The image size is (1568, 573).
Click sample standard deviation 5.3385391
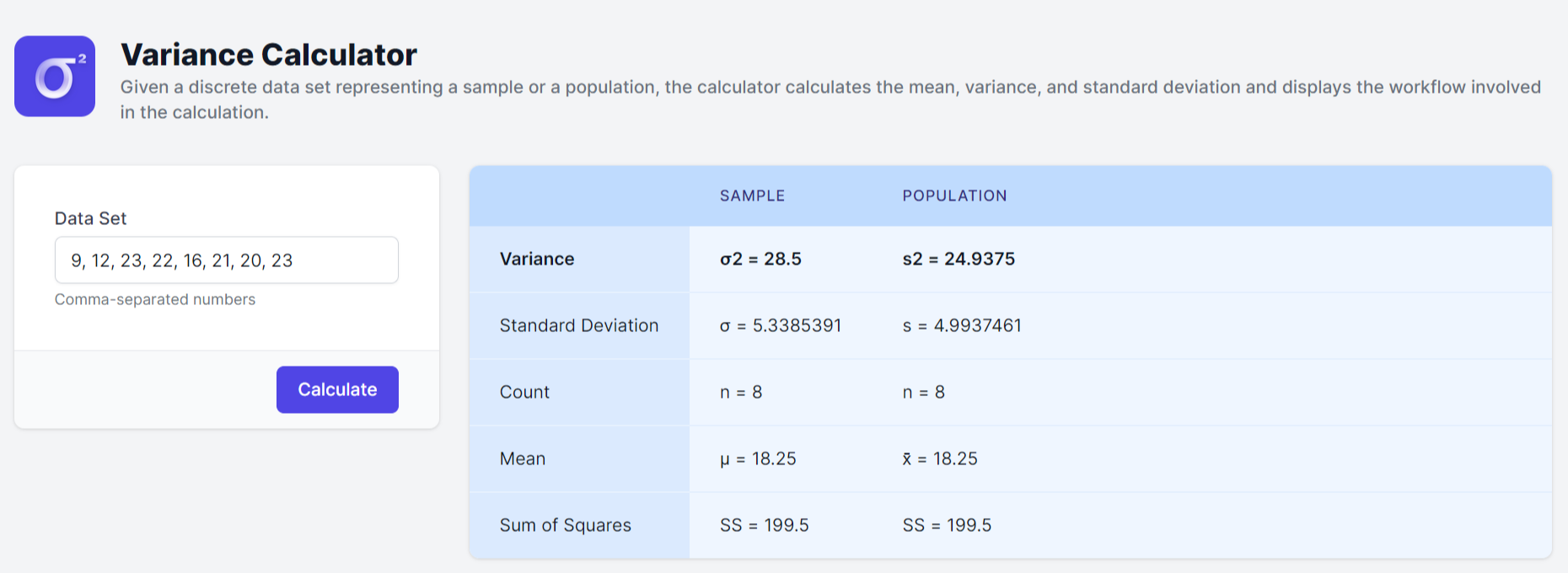781,325
